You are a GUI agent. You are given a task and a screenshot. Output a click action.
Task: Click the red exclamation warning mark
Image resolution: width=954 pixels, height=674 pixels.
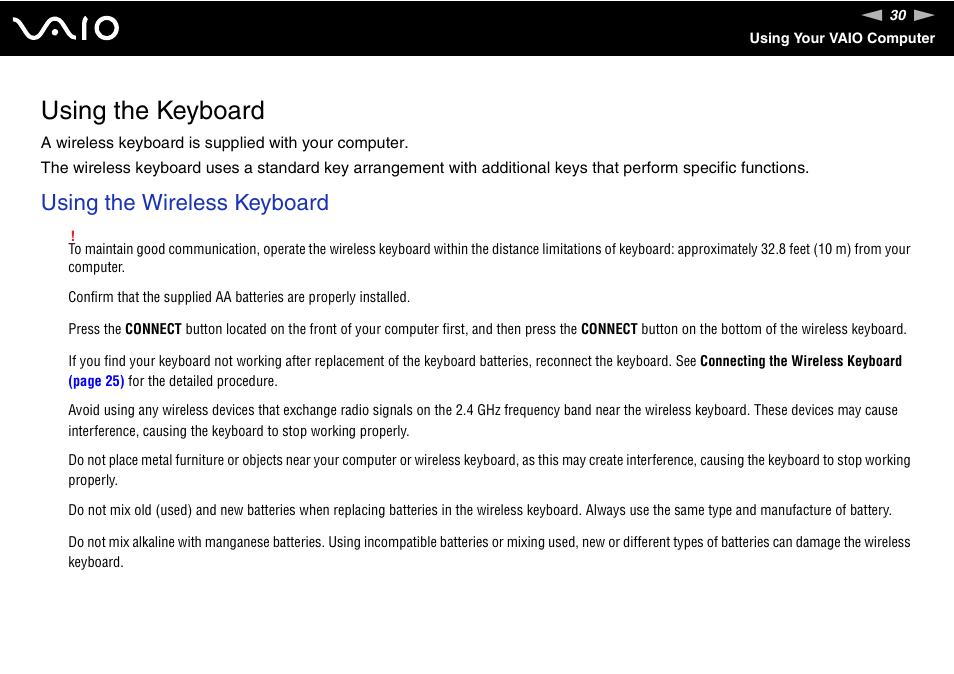tap(72, 235)
